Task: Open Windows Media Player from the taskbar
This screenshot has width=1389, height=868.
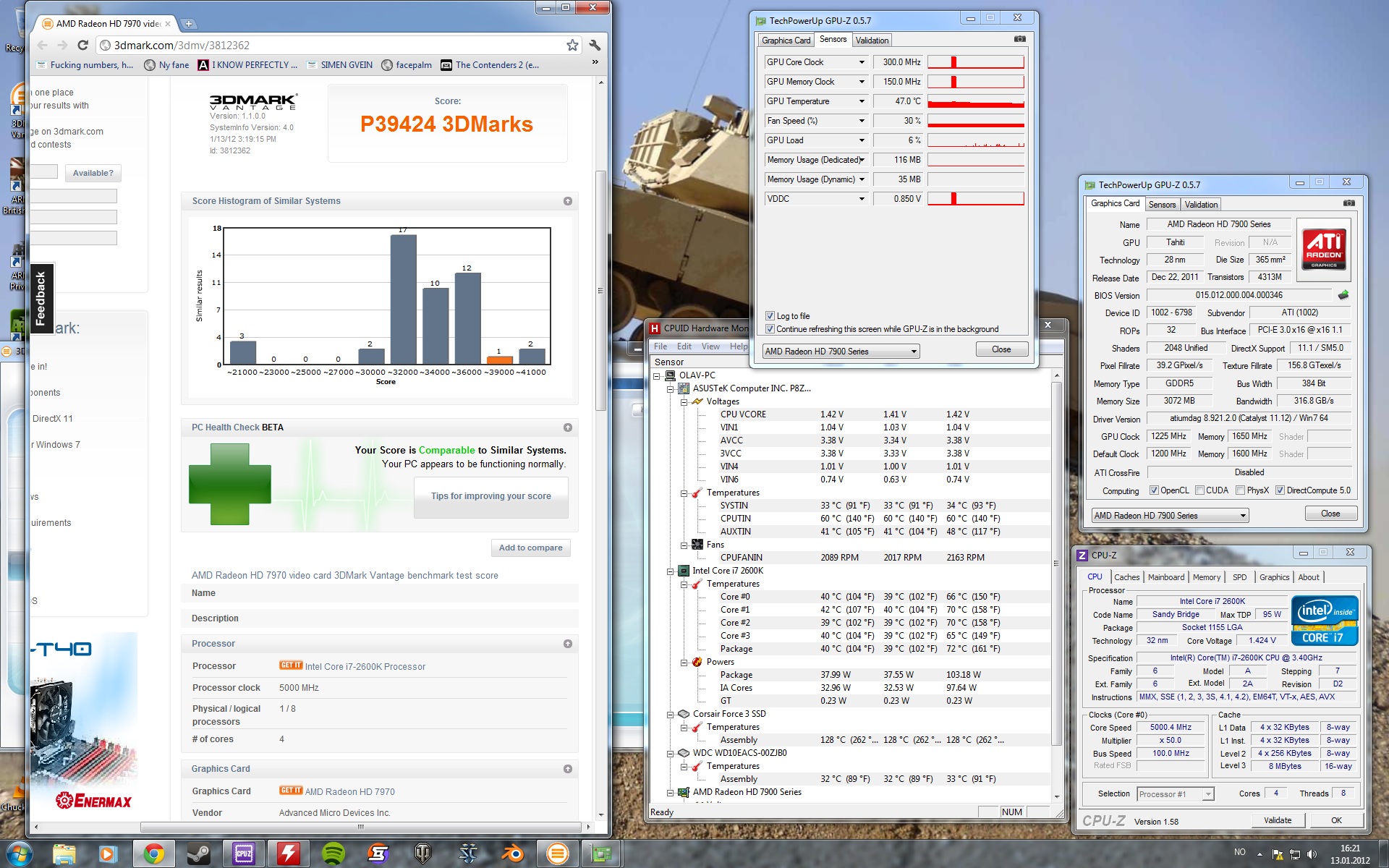Action: point(109,854)
